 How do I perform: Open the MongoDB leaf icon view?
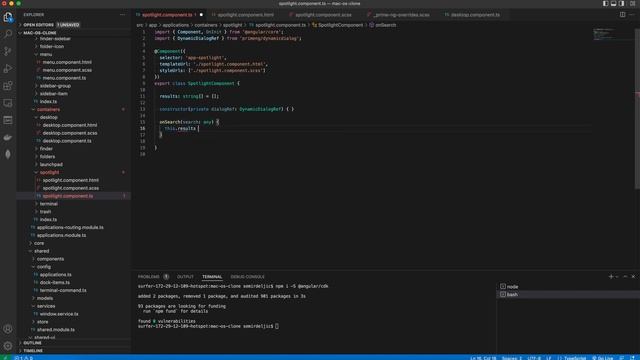8,154
